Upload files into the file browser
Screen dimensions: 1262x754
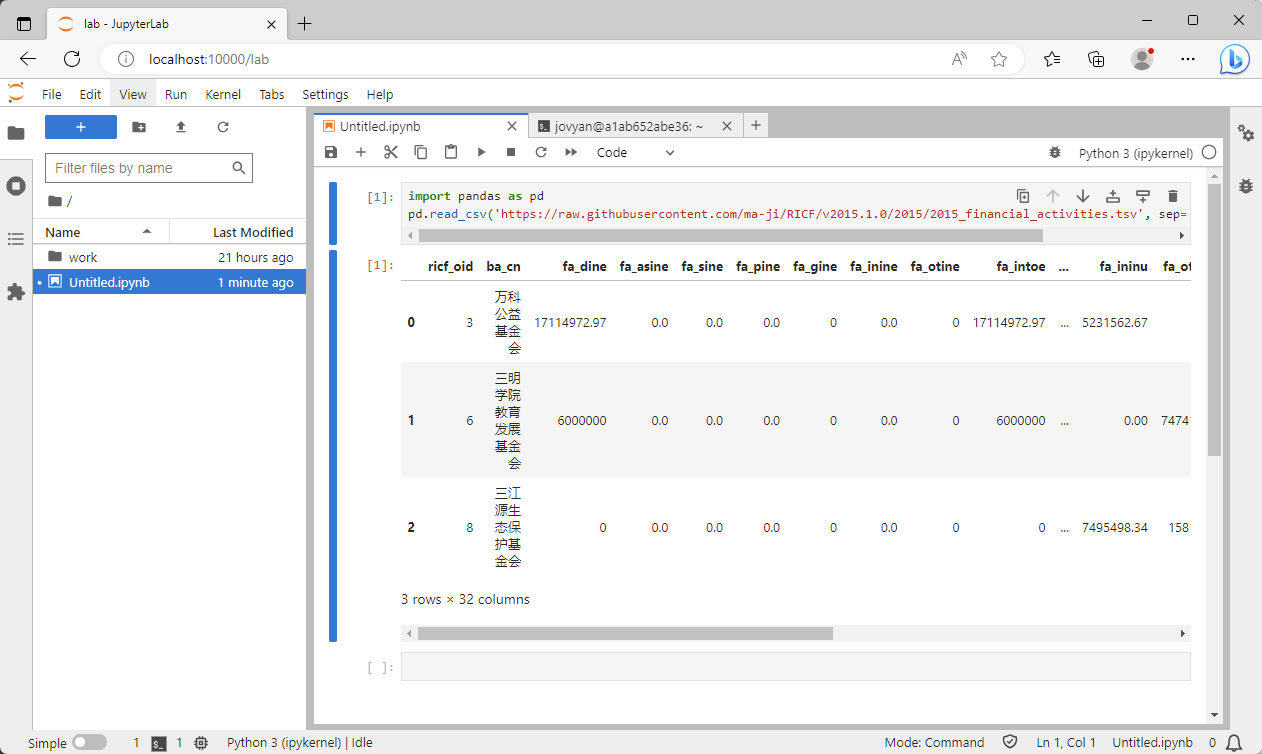click(x=182, y=127)
